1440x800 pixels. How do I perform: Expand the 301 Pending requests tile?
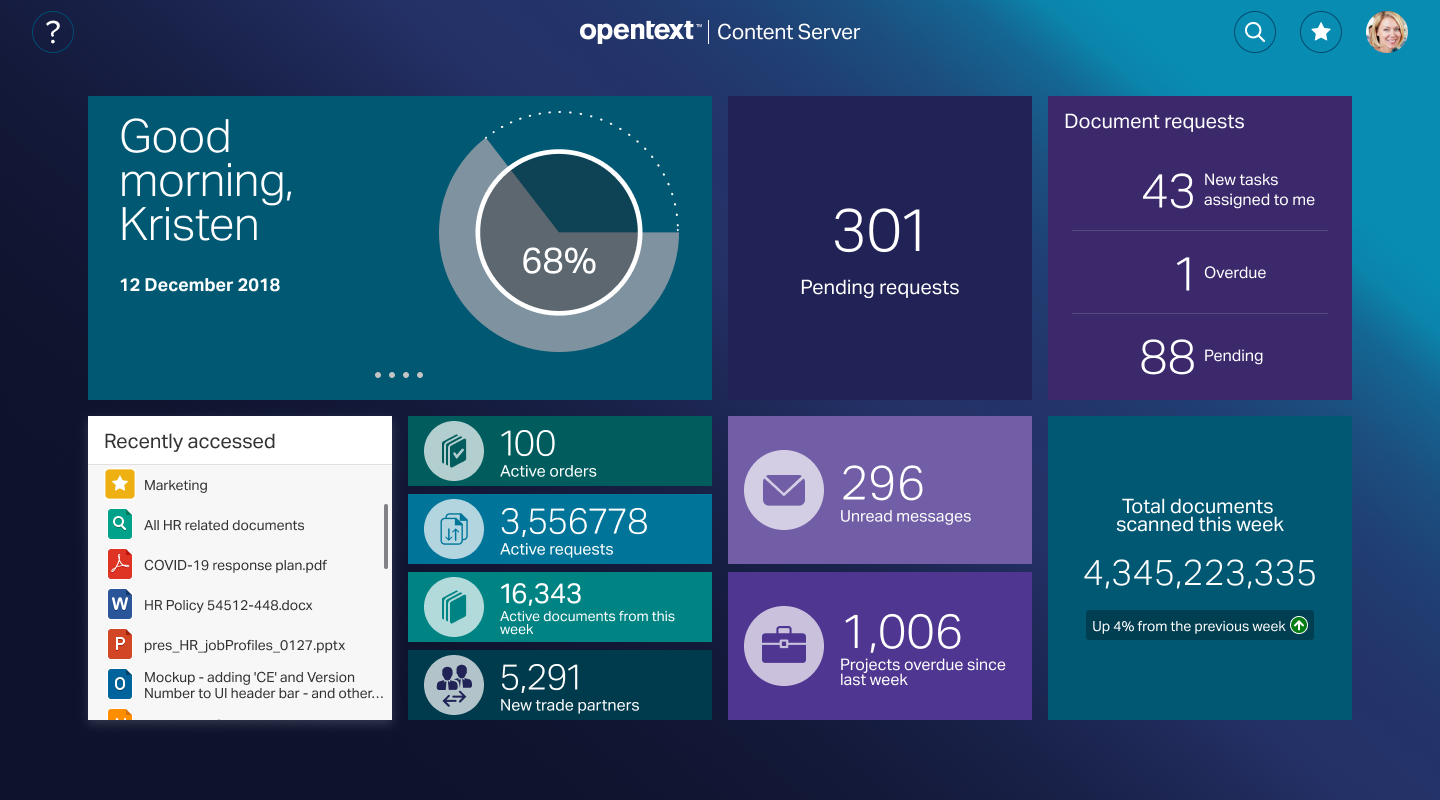click(879, 247)
